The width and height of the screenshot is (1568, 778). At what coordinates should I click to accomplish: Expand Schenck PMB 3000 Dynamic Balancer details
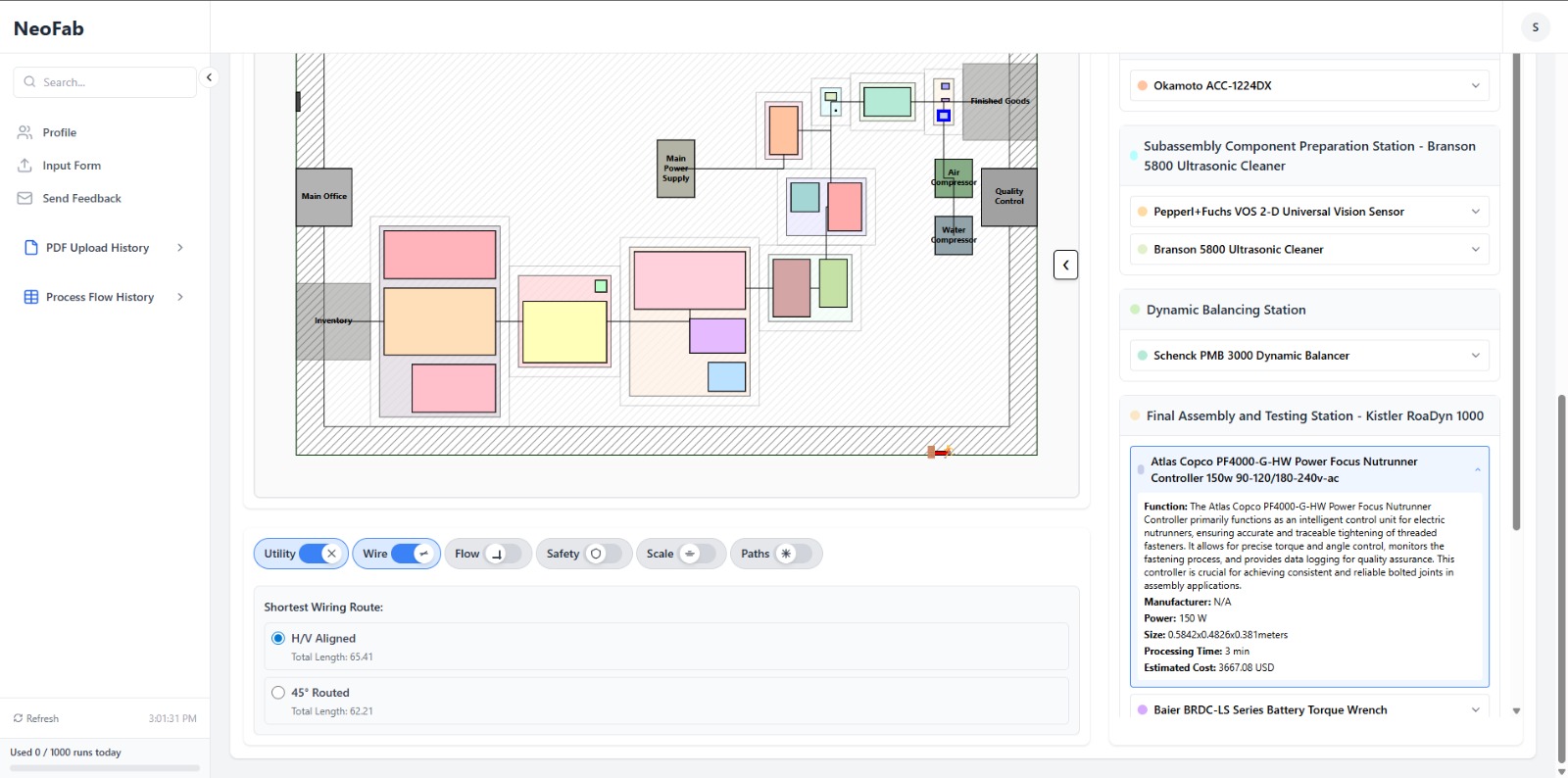point(1475,356)
